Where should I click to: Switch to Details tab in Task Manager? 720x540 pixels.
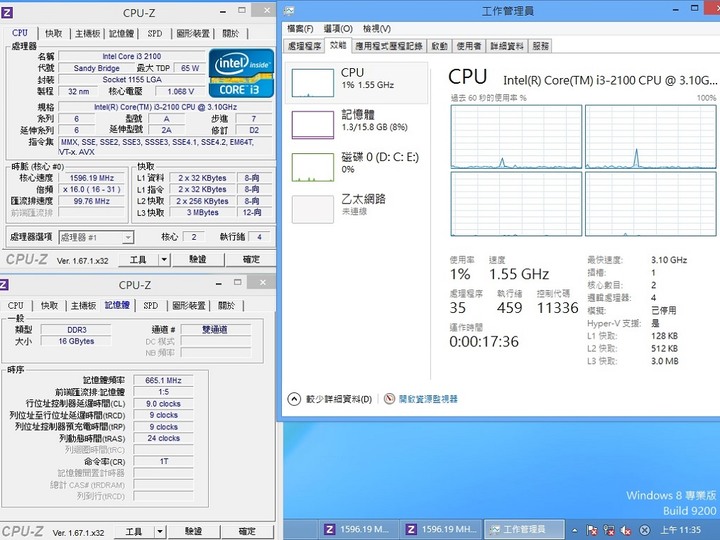click(507, 46)
